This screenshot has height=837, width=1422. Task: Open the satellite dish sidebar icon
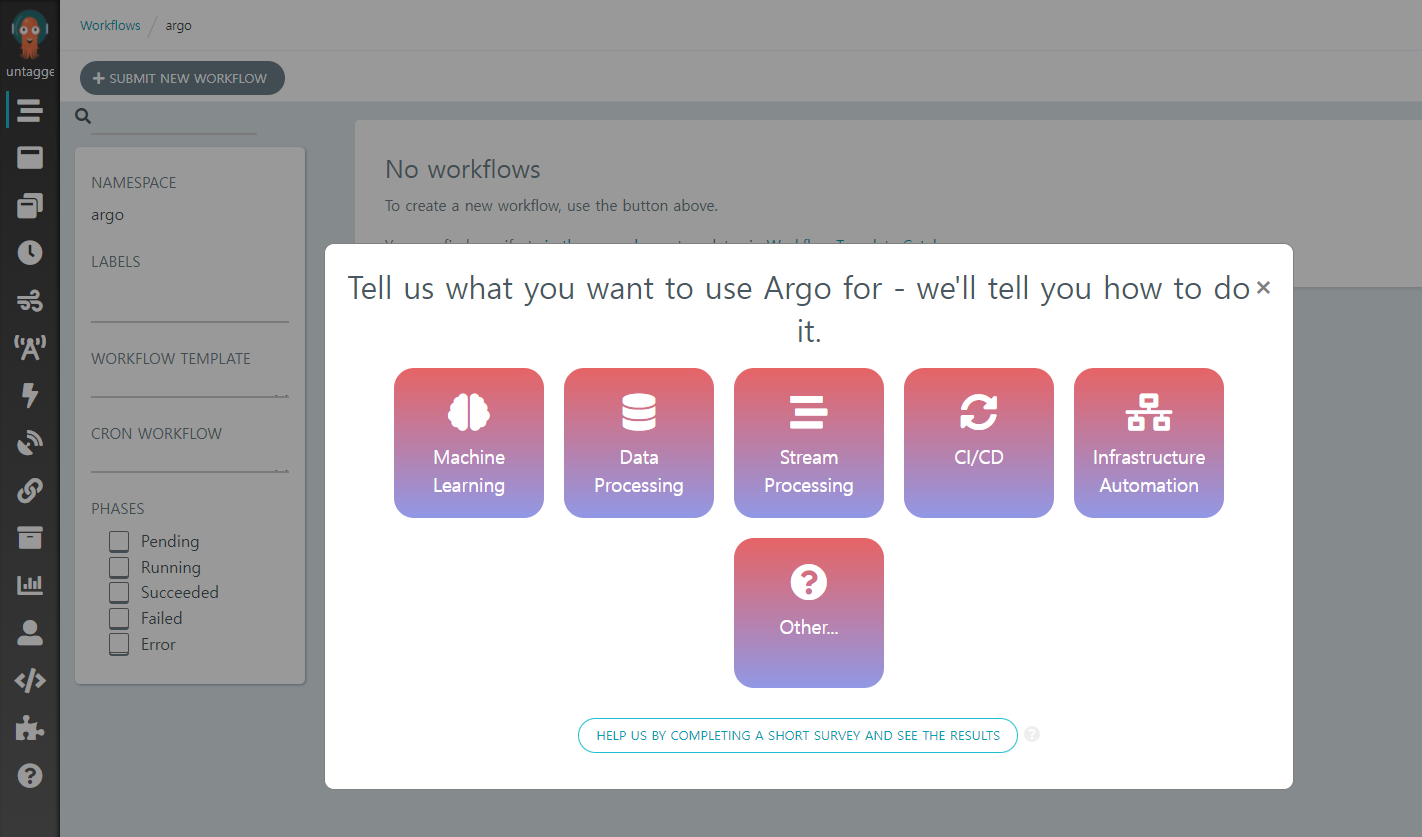(x=30, y=443)
